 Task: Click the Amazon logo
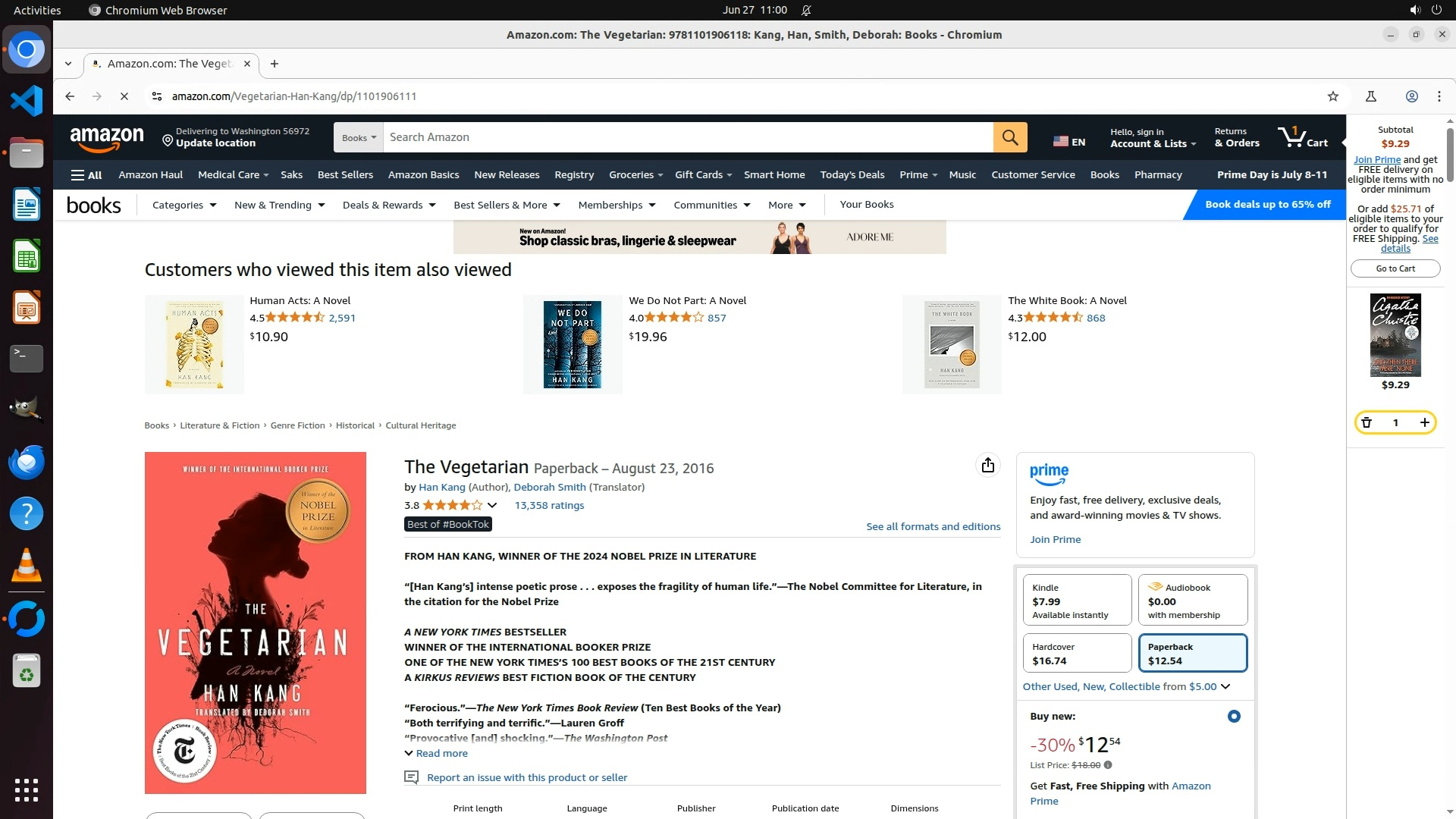(x=107, y=138)
